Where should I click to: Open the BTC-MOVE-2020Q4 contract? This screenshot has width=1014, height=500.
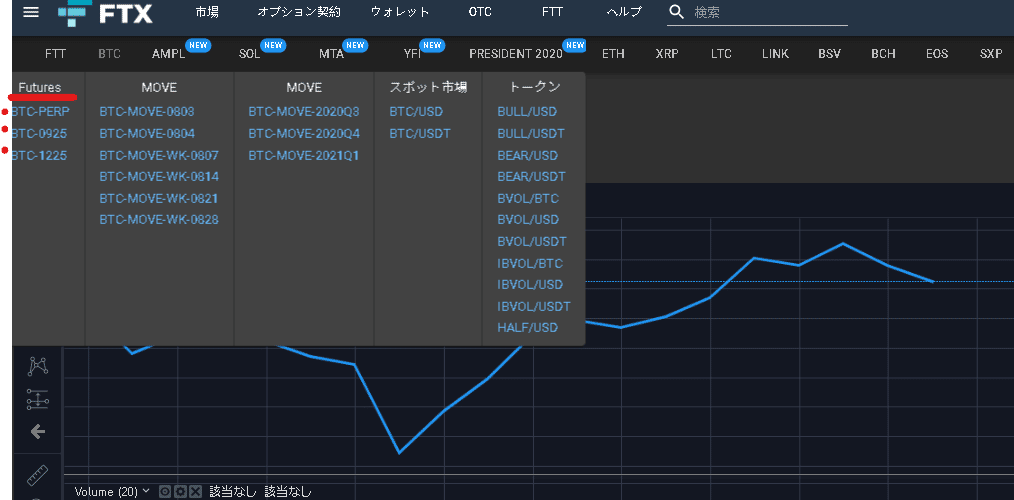coord(304,134)
